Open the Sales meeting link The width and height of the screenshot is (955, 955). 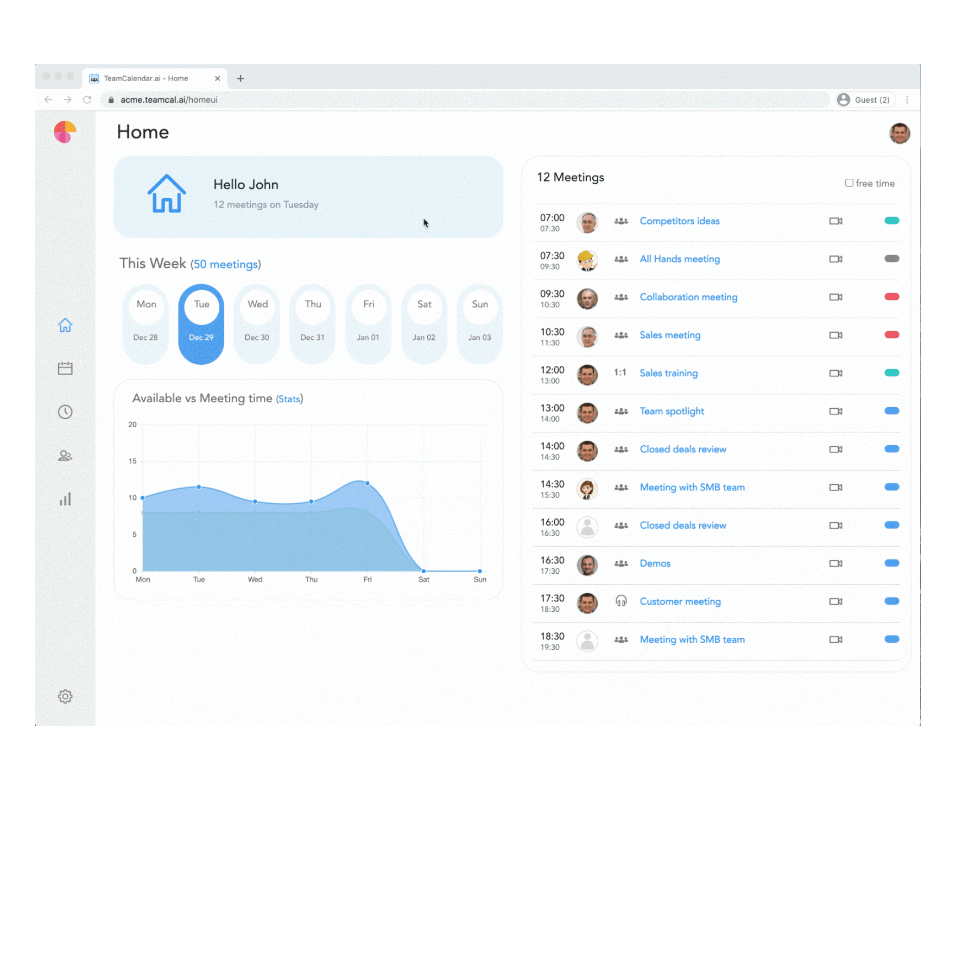(x=670, y=335)
